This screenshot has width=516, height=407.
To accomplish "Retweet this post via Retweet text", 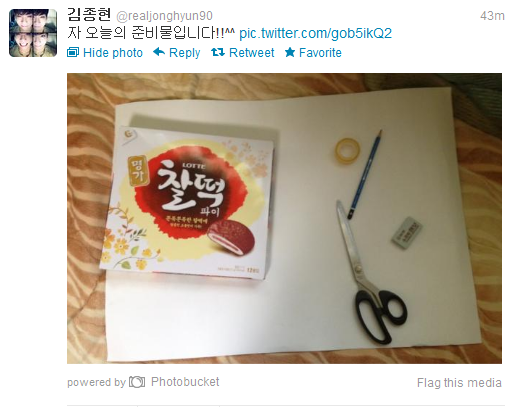I will tap(252, 53).
